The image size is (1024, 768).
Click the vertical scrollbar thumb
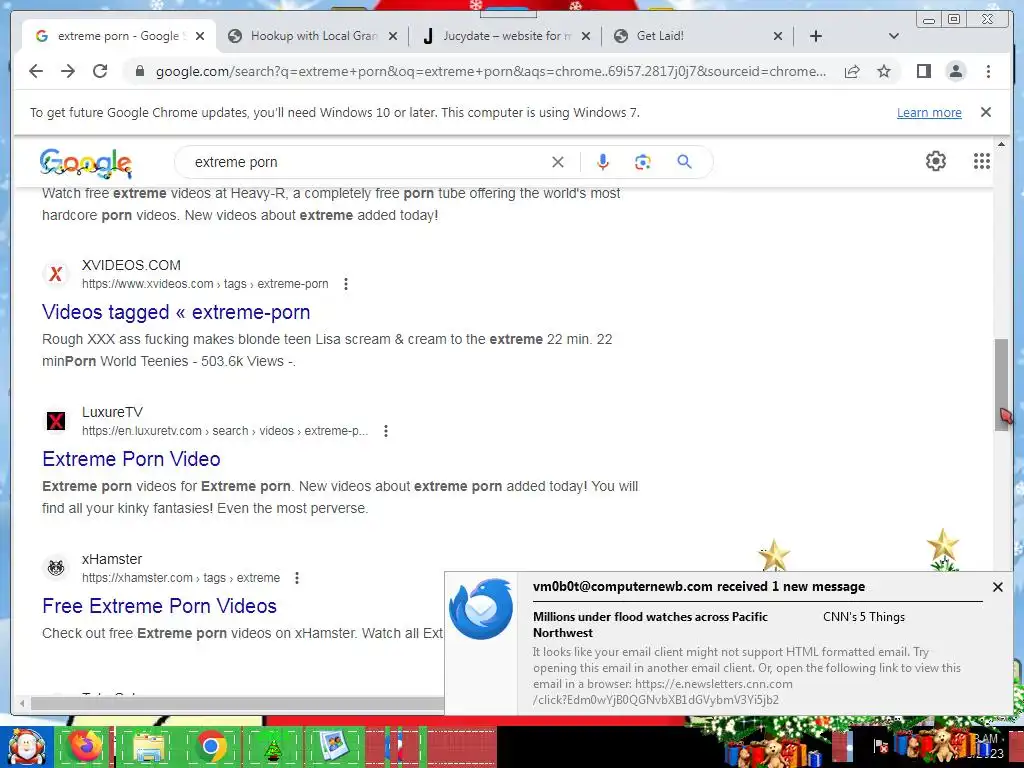1001,385
